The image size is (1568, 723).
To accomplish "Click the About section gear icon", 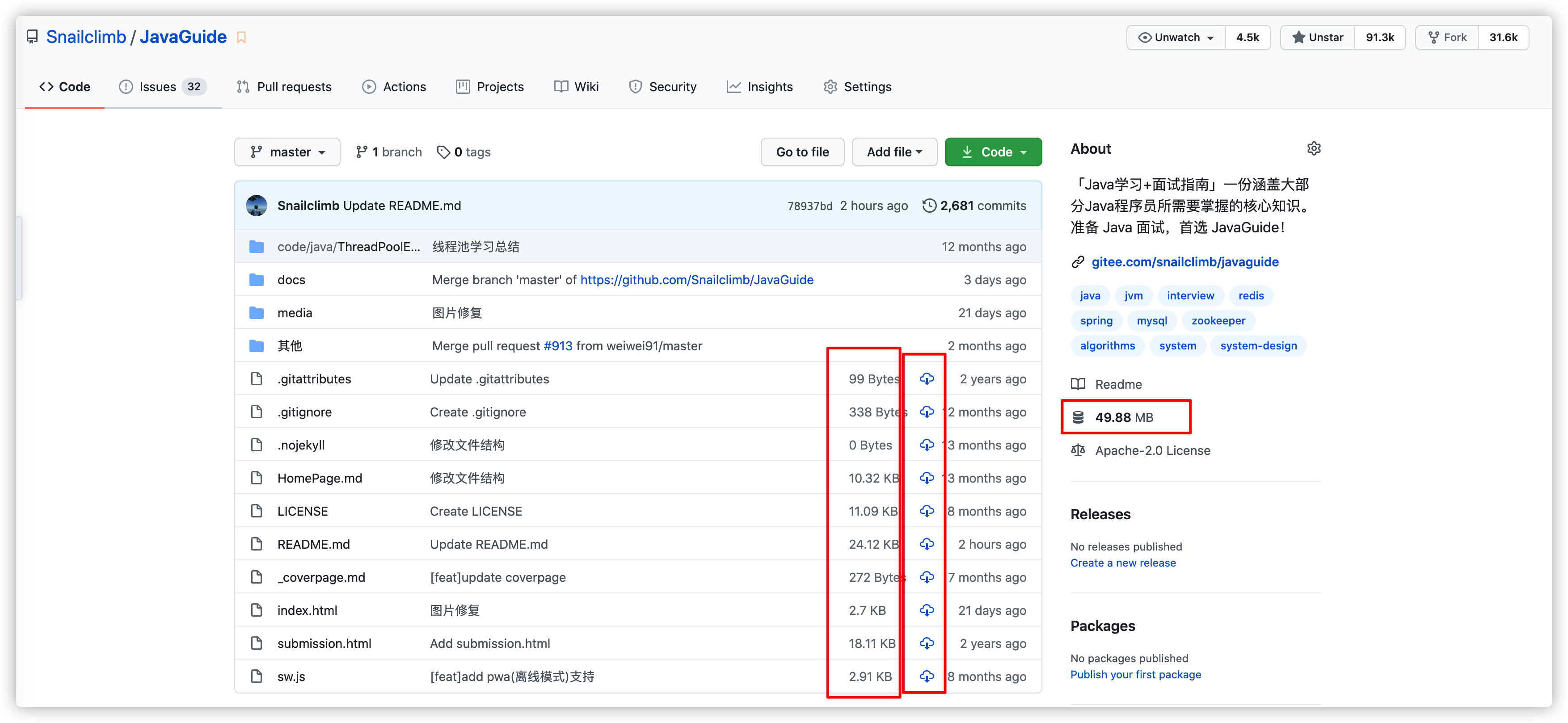I will 1314,148.
